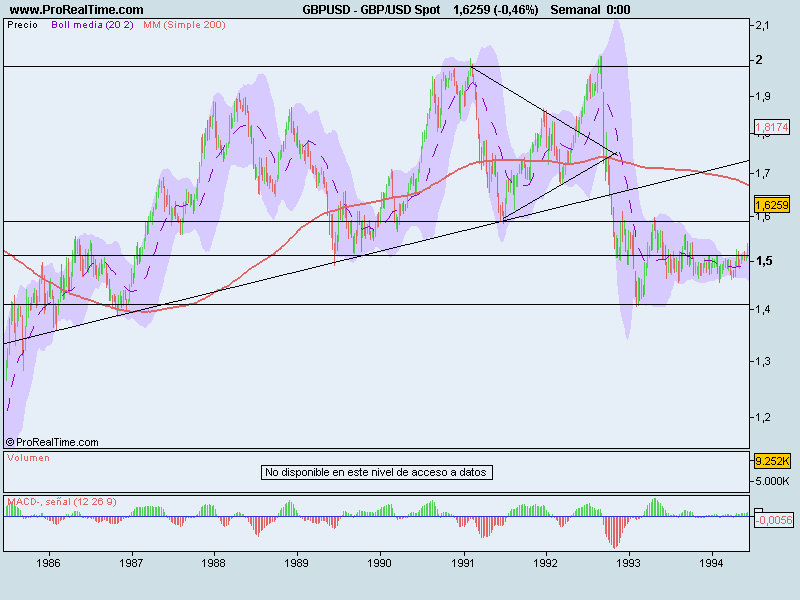Screen dimensions: 800x600
Task: Click the small MACD scale handle box
Action: (x=759, y=510)
